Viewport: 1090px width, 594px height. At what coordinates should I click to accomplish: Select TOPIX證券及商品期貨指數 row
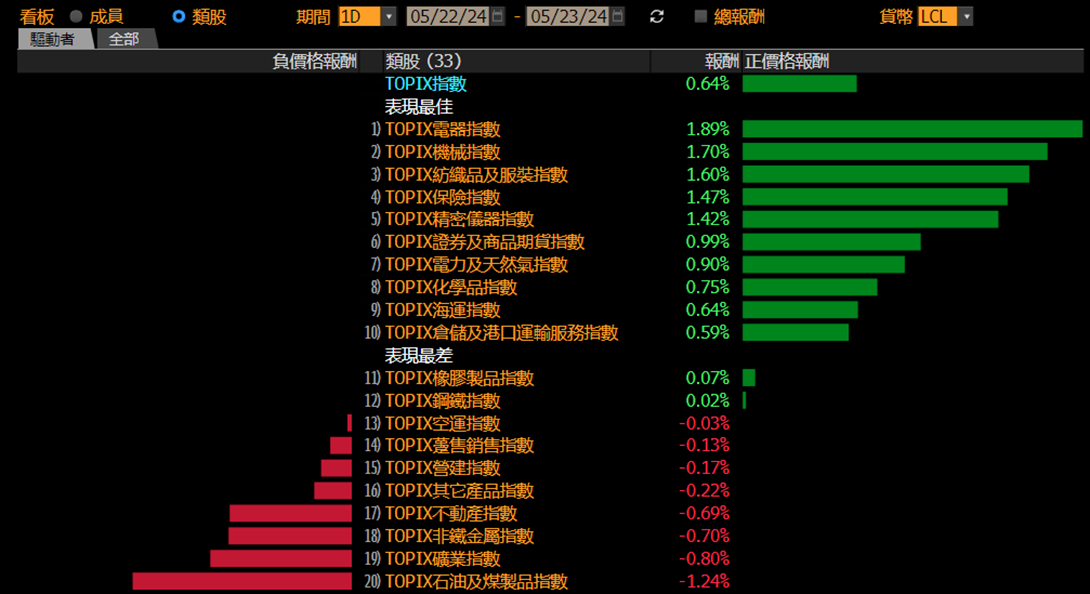485,242
